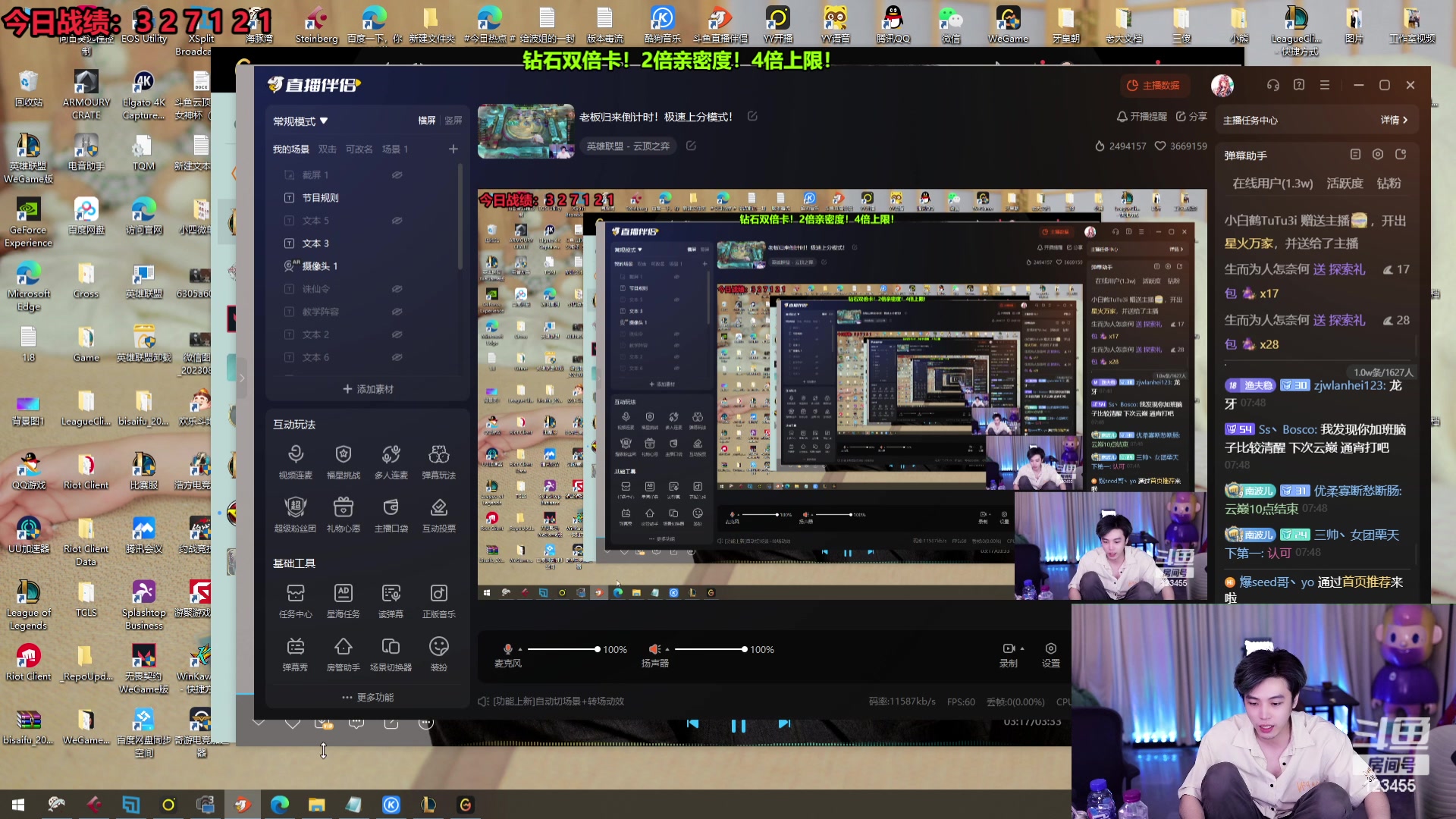Edit the stream title pencil icon

pyautogui.click(x=752, y=116)
